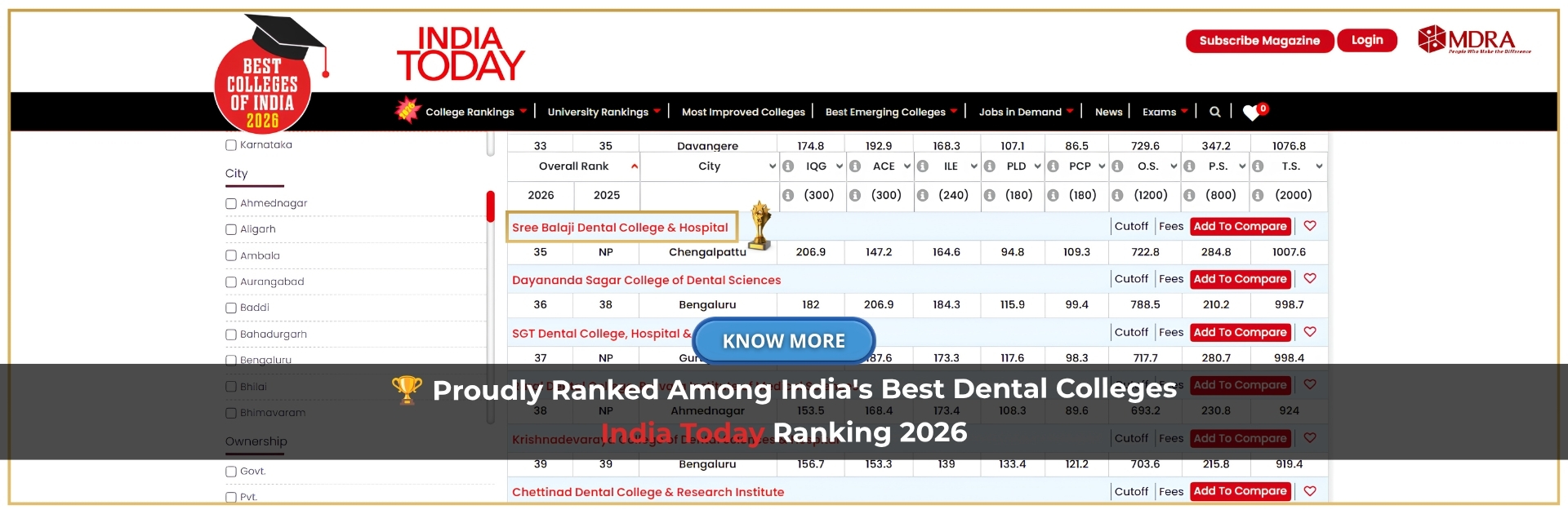Click the info icon next to T.S.
The height and width of the screenshot is (514, 1568).
pyautogui.click(x=1258, y=166)
